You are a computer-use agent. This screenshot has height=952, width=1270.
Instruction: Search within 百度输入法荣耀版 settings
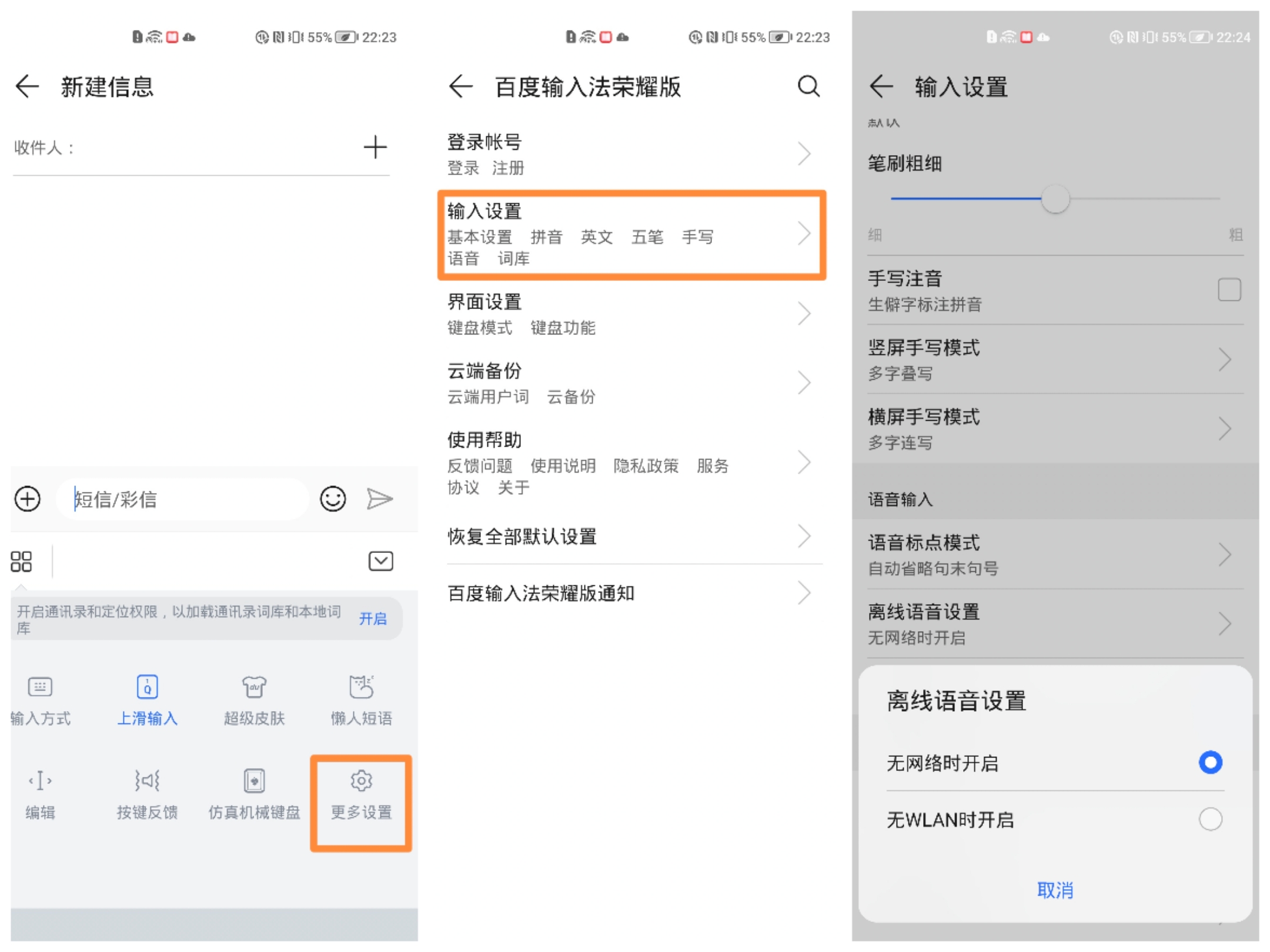tap(808, 86)
